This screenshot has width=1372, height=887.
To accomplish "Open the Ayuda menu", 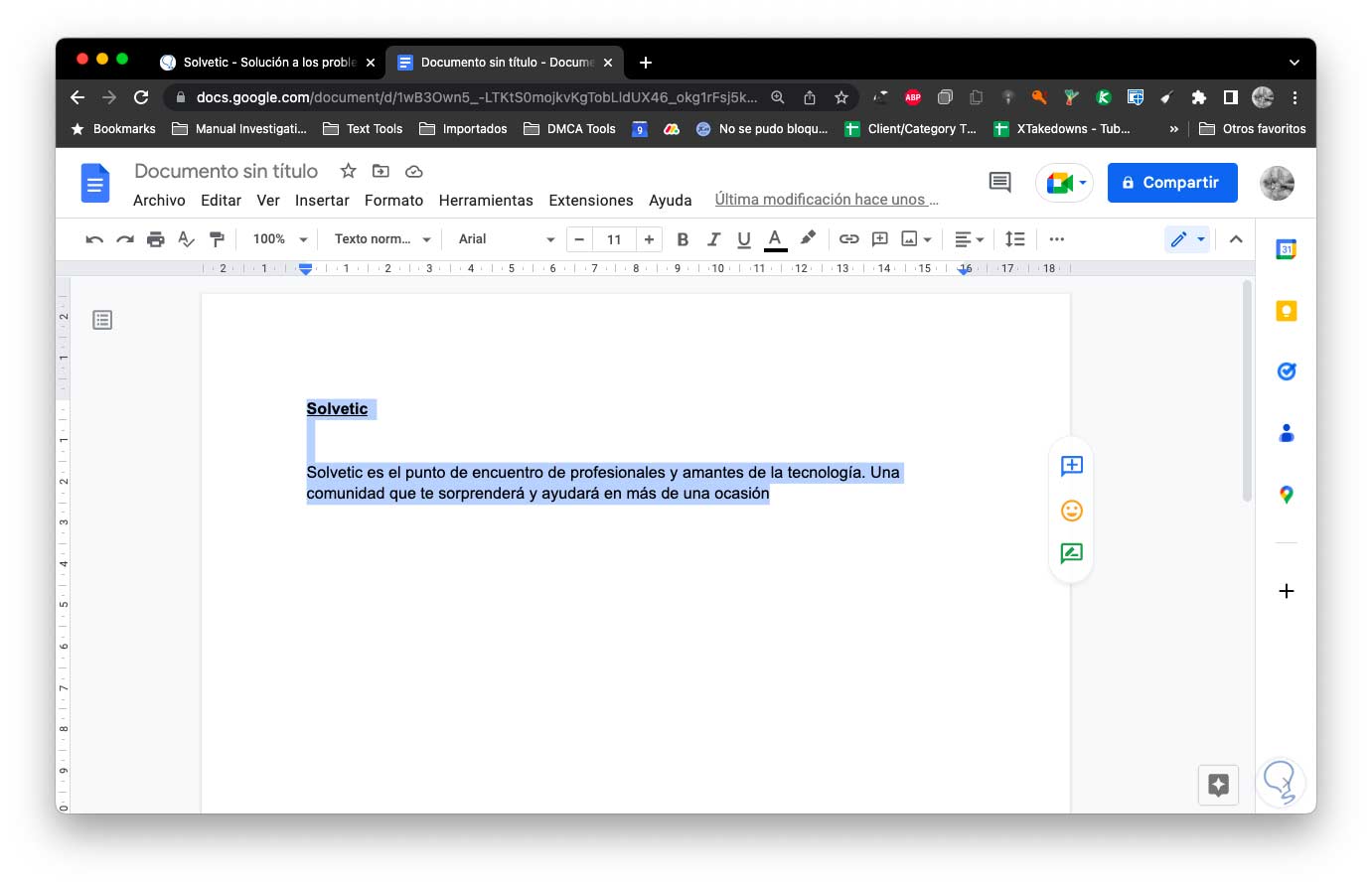I will (671, 201).
